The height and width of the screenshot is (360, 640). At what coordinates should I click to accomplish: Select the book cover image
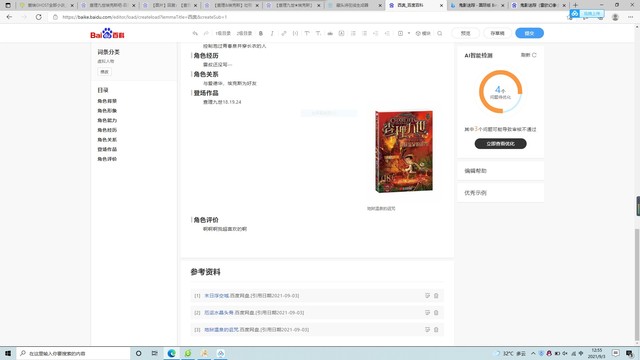(x=404, y=151)
